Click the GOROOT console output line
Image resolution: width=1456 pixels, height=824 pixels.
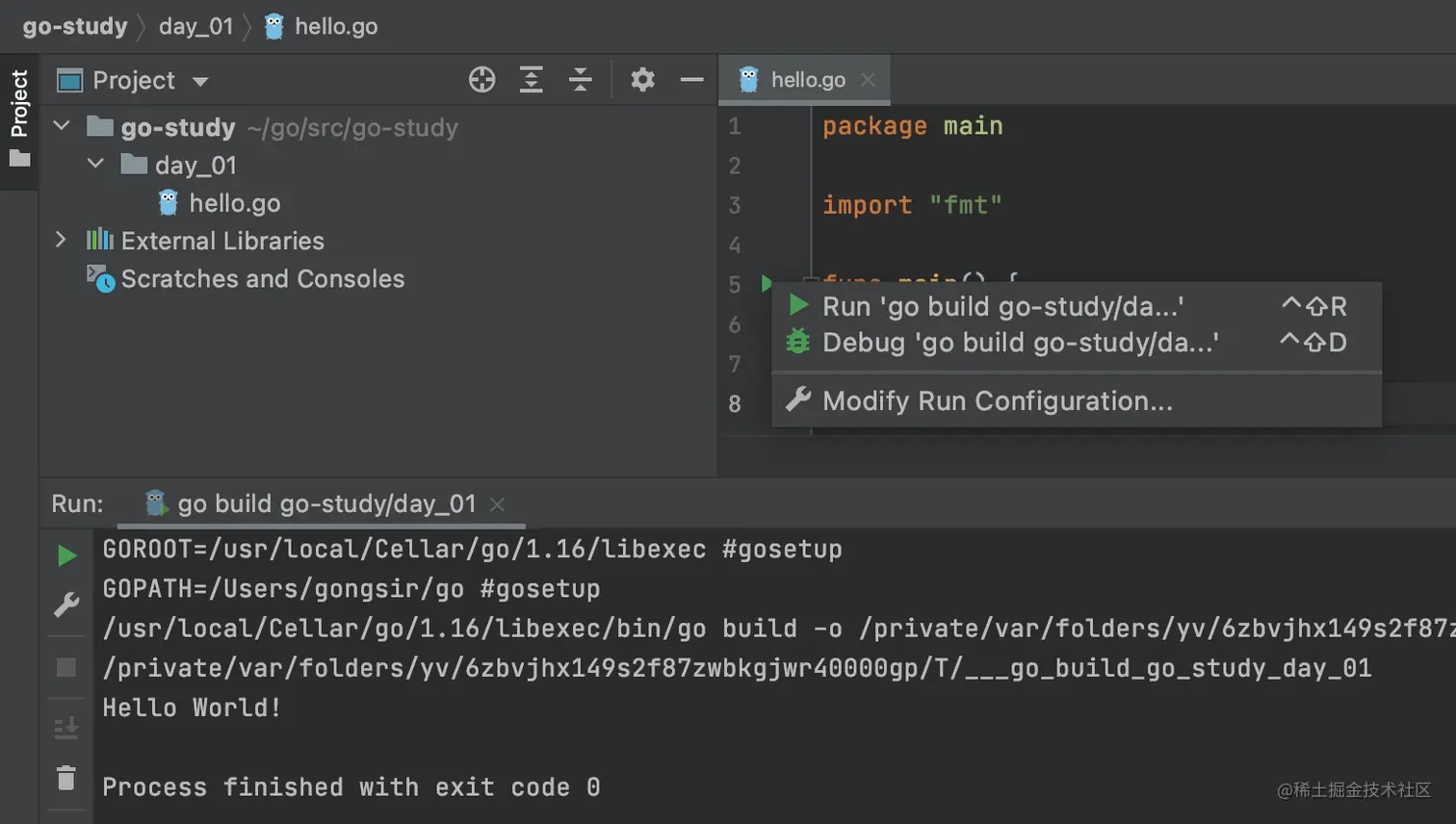coord(473,549)
